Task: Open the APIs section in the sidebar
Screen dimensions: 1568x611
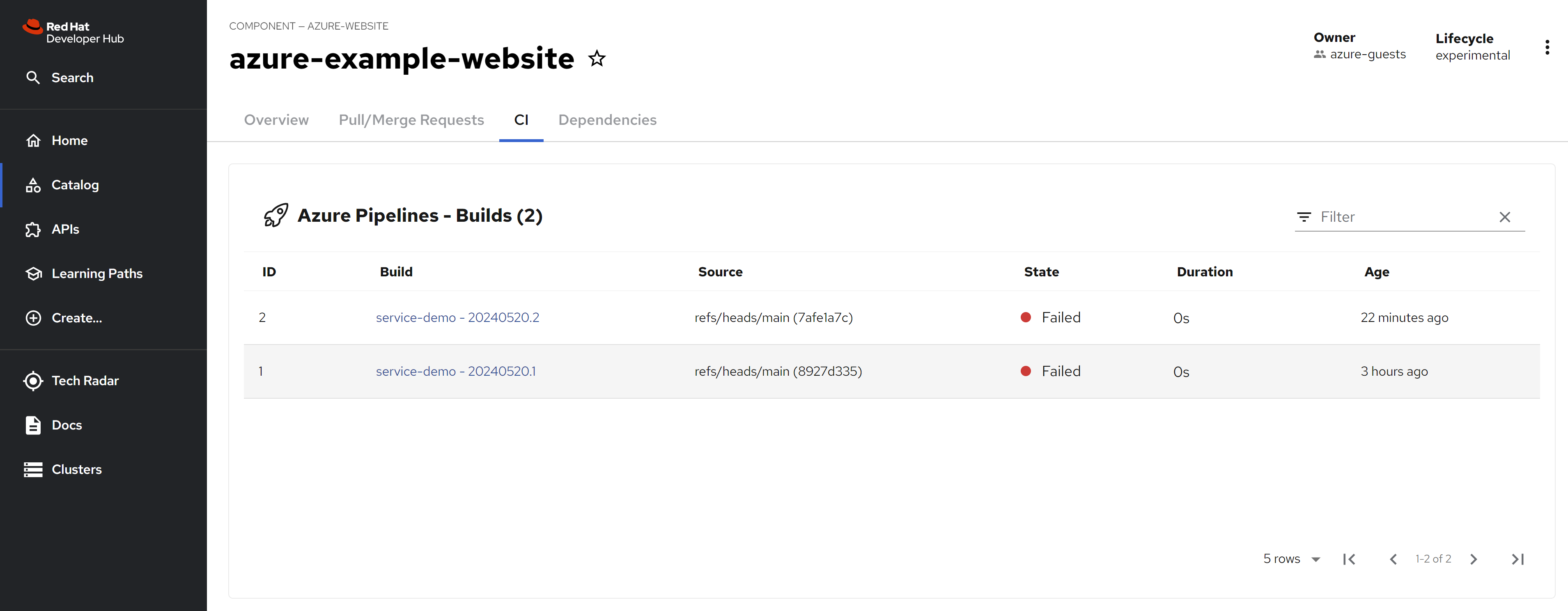Action: 65,230
